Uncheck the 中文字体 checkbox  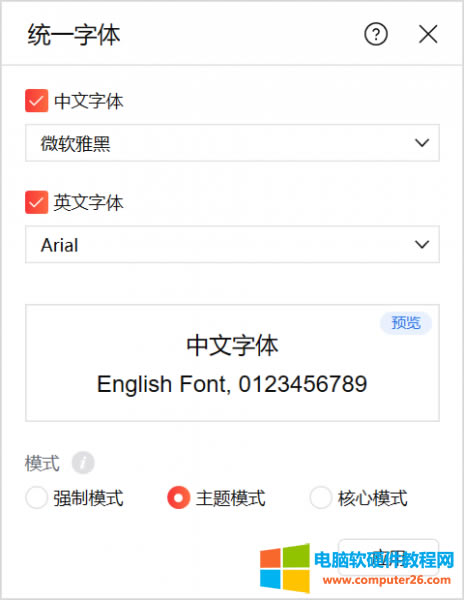coord(37,101)
